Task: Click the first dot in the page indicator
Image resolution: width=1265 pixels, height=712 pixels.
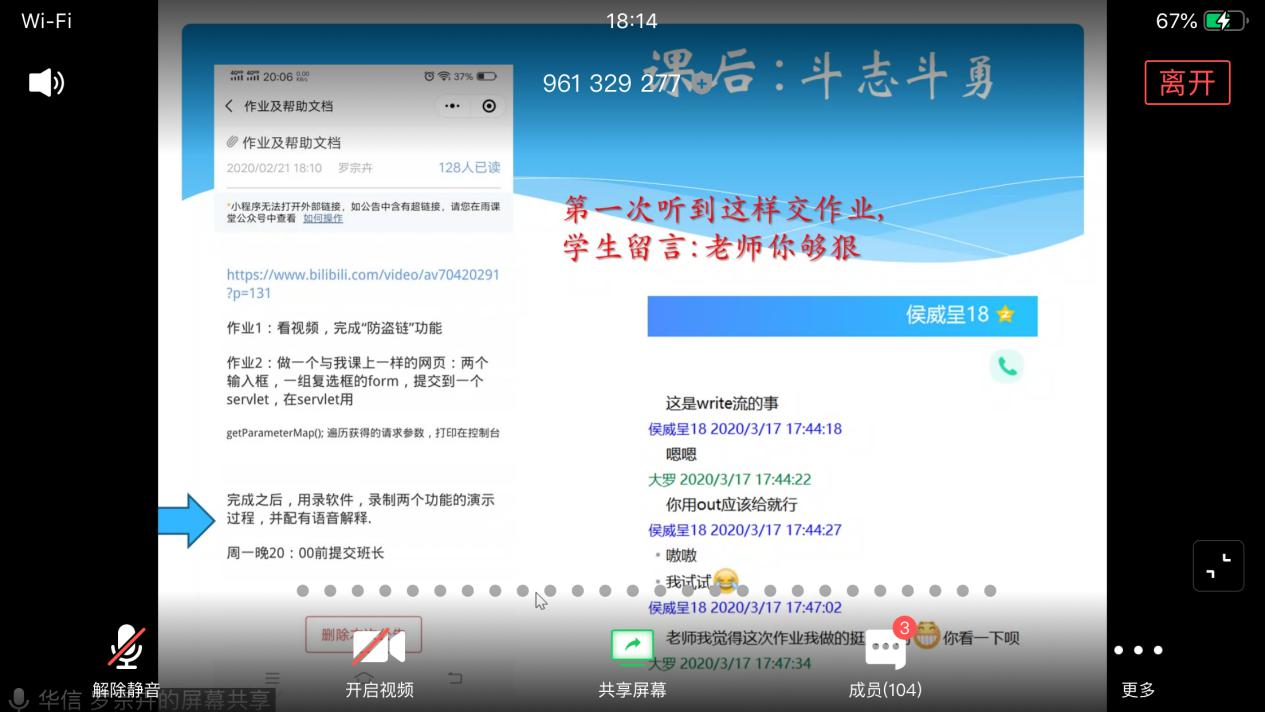Action: tap(303, 591)
